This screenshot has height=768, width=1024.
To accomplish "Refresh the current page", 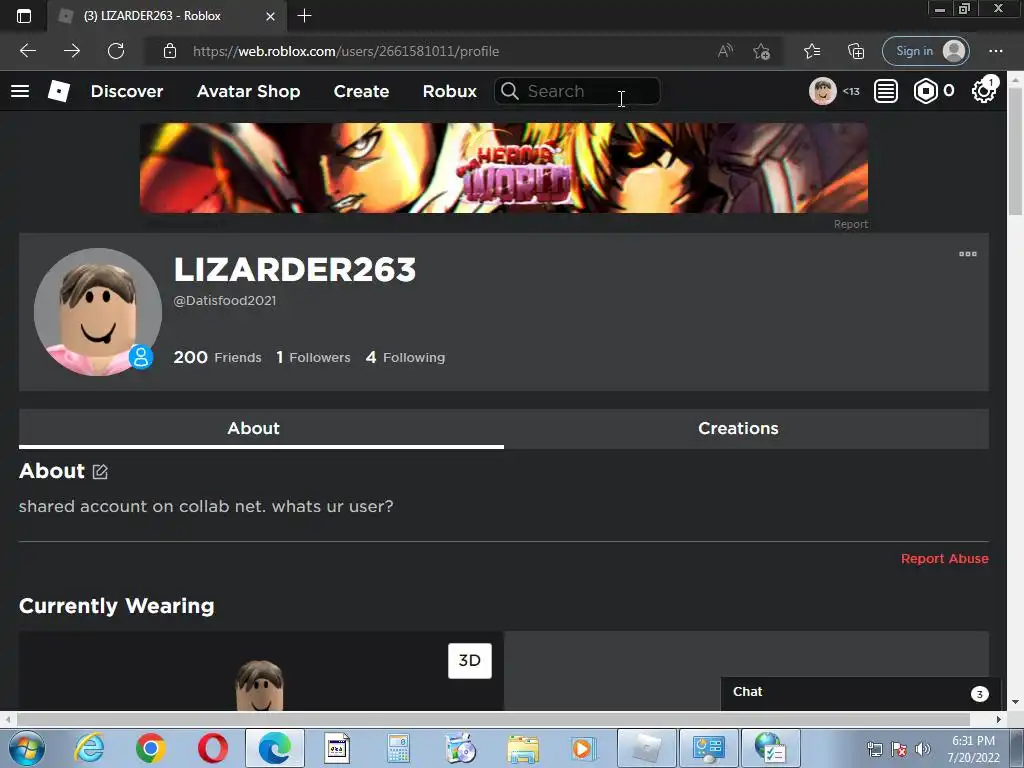I will [x=116, y=51].
